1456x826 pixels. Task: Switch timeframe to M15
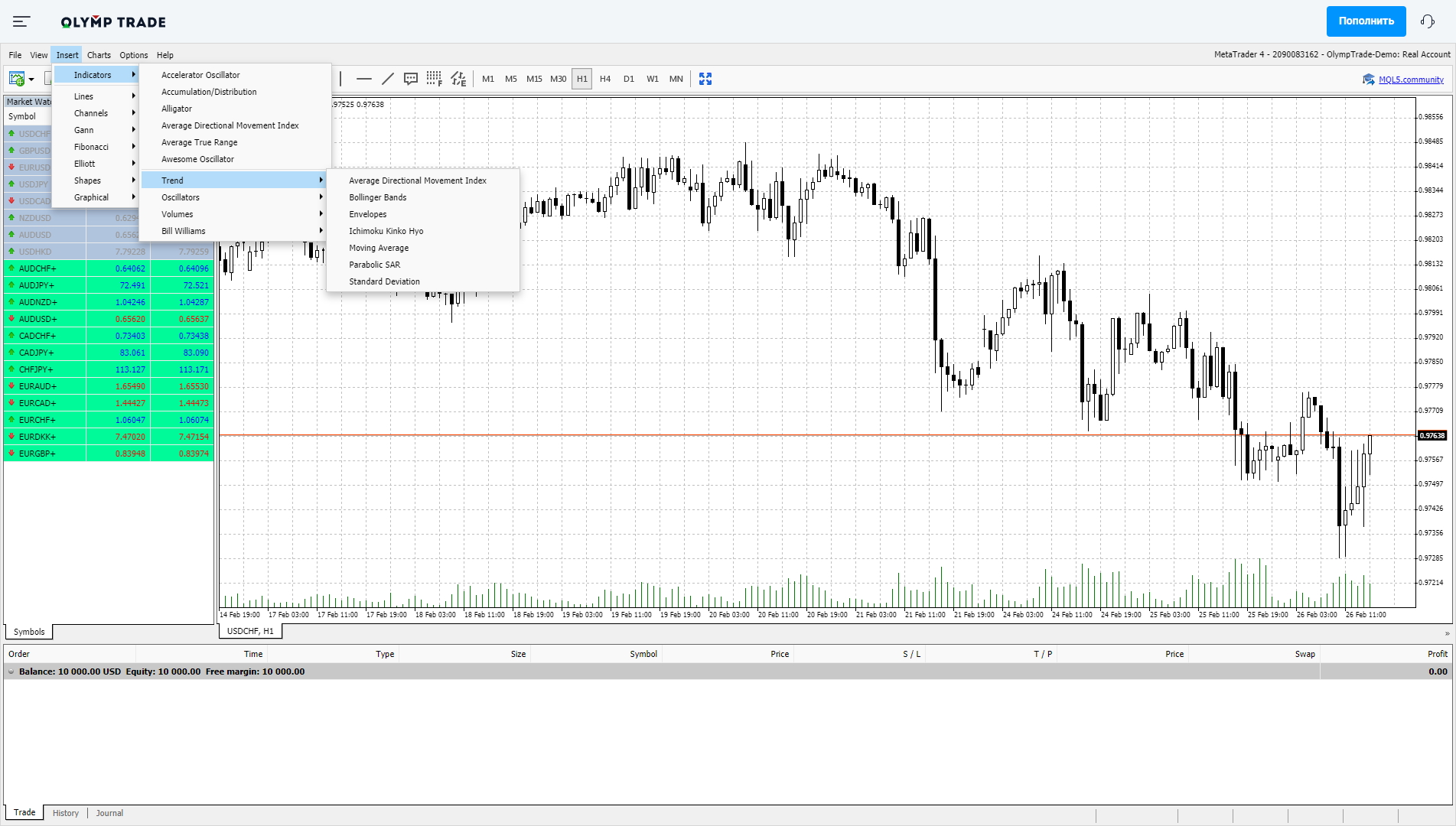pos(534,79)
